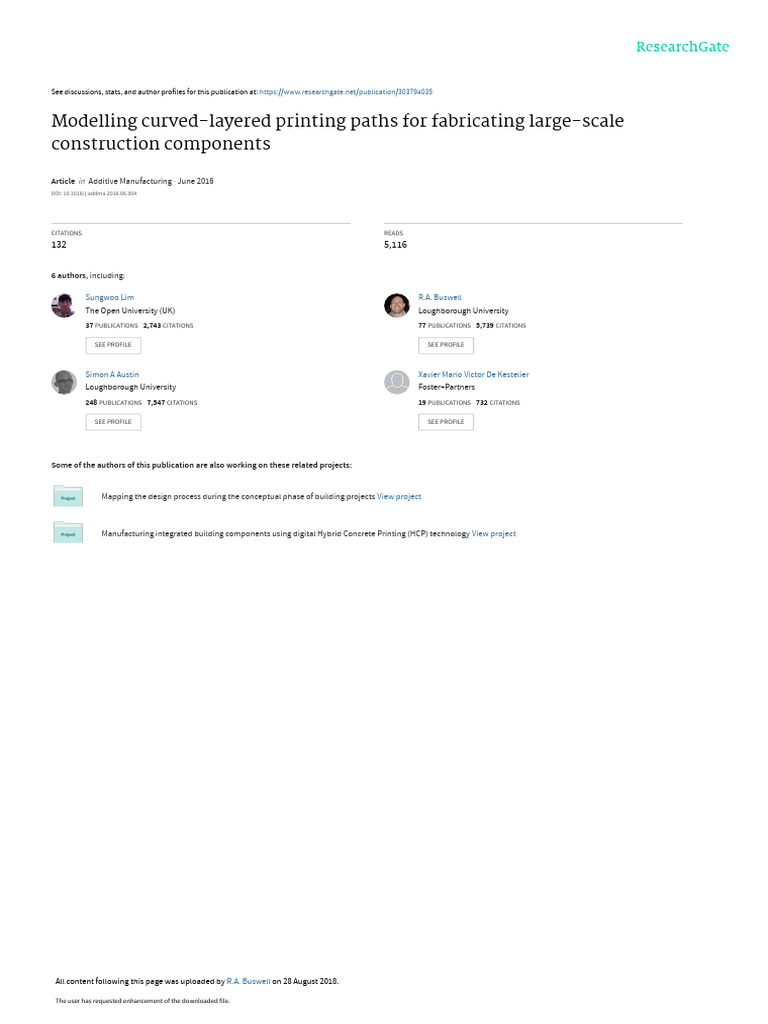768x1024 pixels.
Task: Click the ResearchGate logo
Action: pyautogui.click(x=683, y=47)
